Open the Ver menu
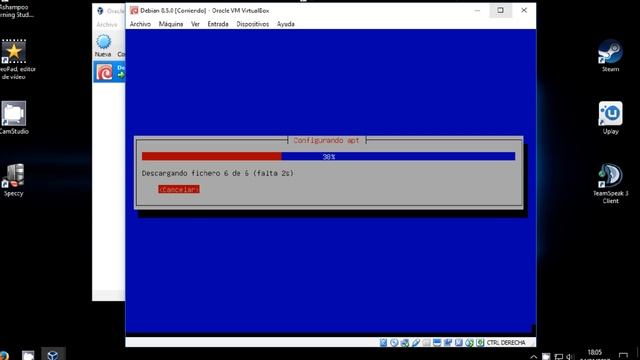Image resolution: width=640 pixels, height=360 pixels. click(195, 24)
